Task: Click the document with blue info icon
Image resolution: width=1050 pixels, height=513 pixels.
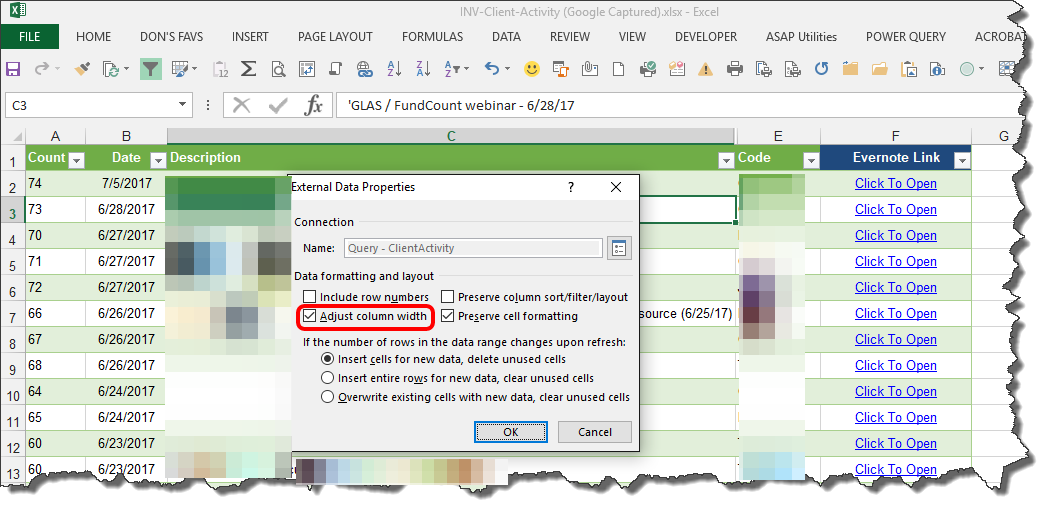Action: [x=938, y=68]
